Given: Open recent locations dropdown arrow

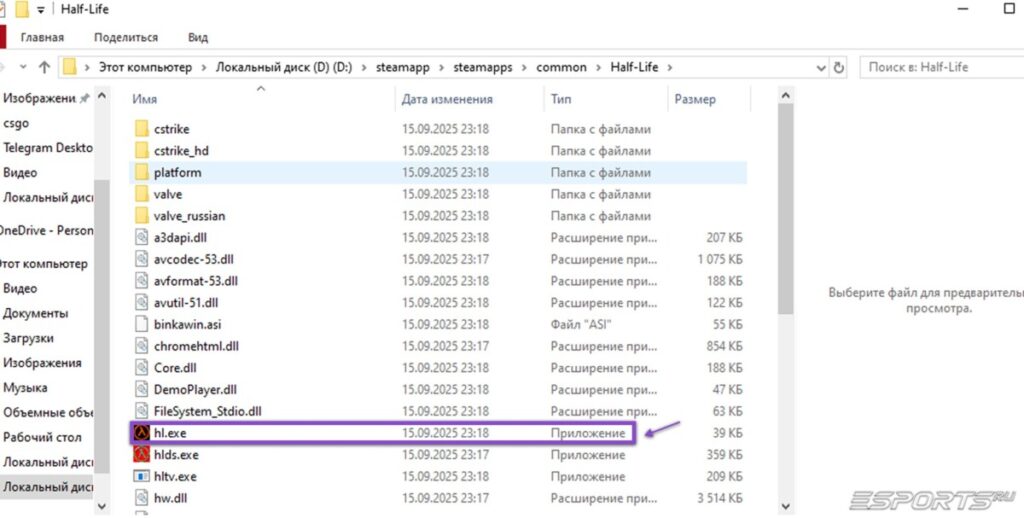Looking at the screenshot, I should pos(24,67).
